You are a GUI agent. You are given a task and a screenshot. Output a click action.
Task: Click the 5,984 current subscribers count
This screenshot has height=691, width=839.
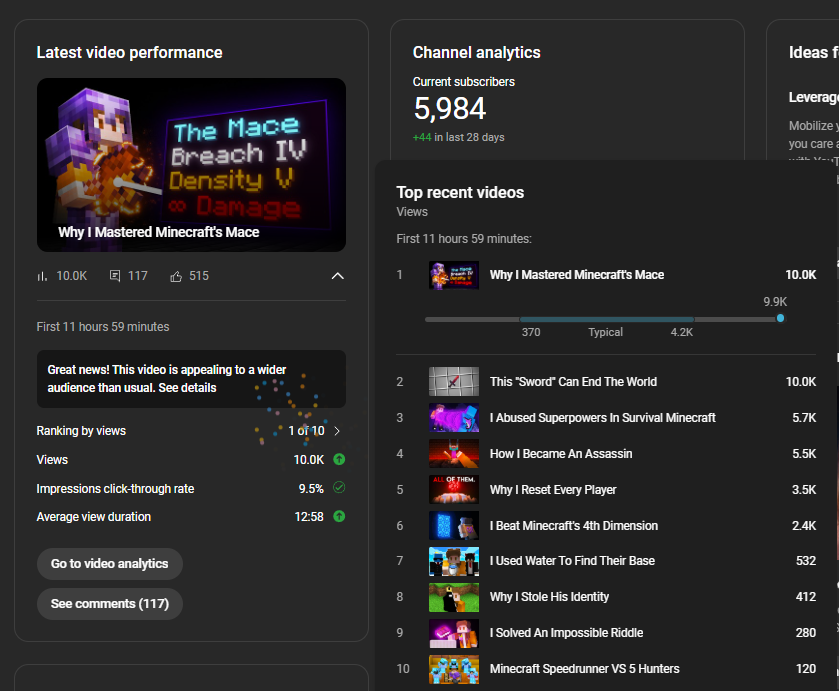click(x=449, y=109)
